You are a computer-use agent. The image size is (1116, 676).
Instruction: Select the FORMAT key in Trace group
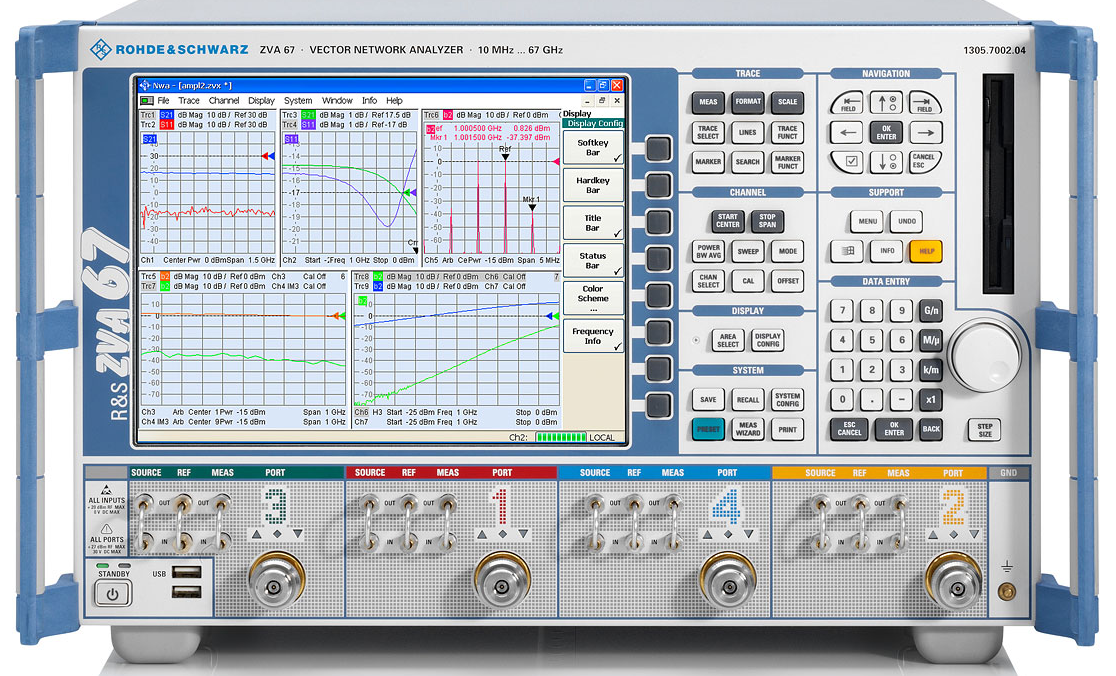[x=748, y=102]
